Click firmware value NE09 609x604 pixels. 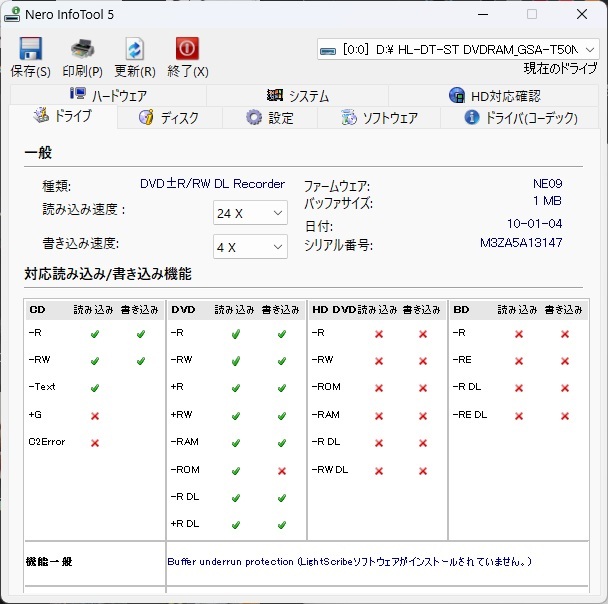tap(548, 183)
